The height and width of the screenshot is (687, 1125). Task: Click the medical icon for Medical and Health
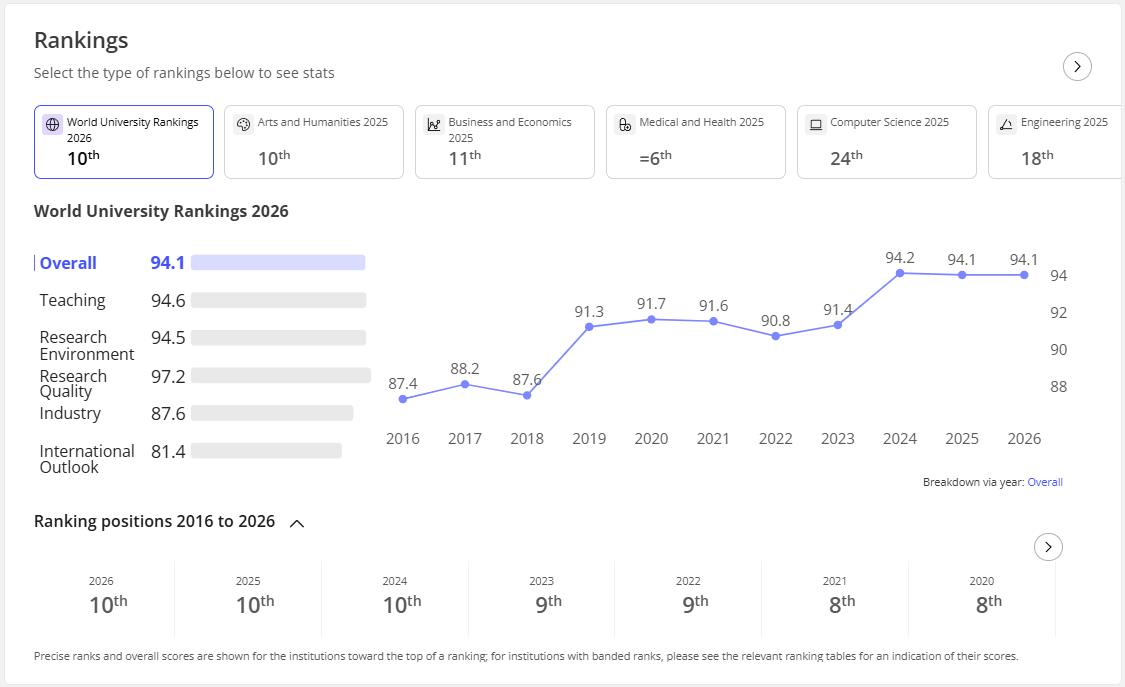coord(625,124)
